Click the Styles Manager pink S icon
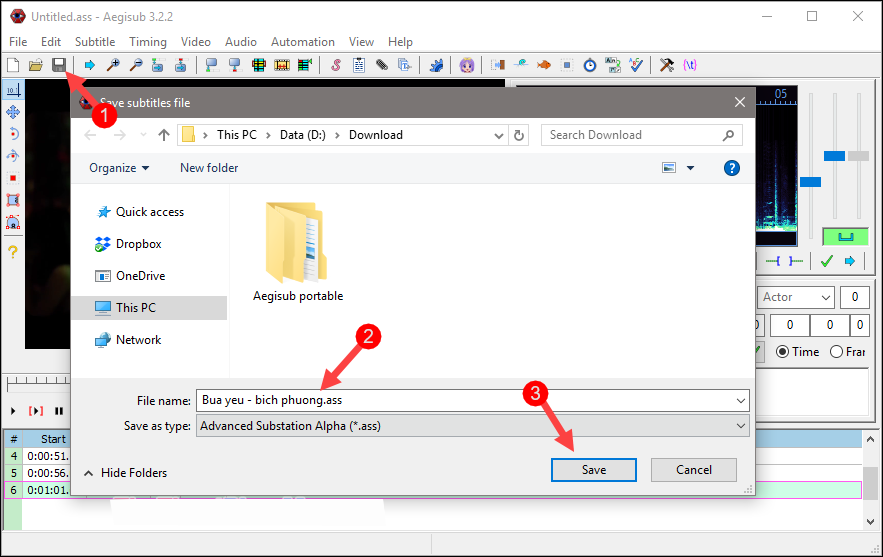The height and width of the screenshot is (557, 883). click(336, 65)
